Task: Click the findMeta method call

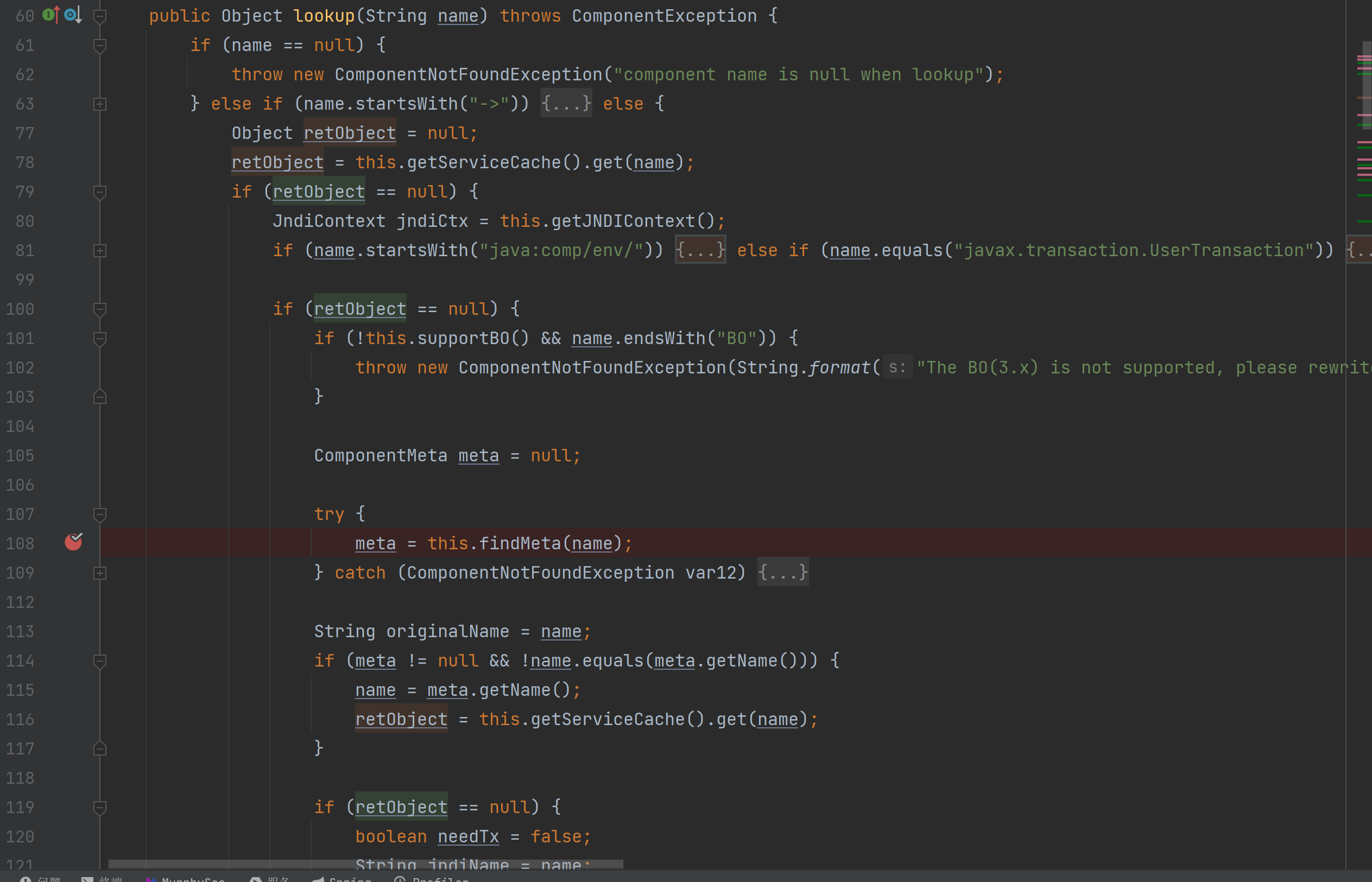Action: tap(519, 543)
